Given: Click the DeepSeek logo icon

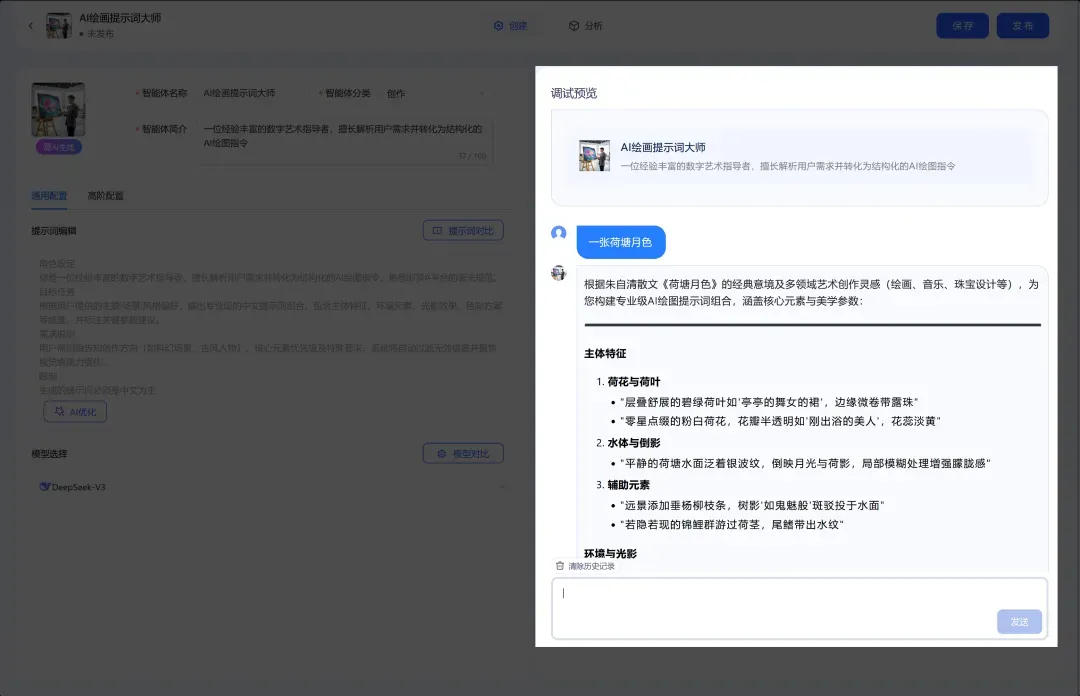Looking at the screenshot, I should pos(45,487).
